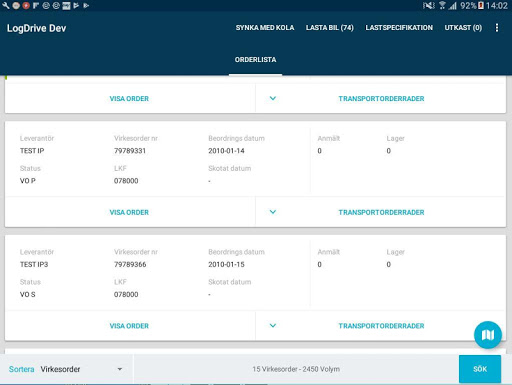
Task: Open the Sortera Virkesorder dropdown
Action: pos(81,369)
